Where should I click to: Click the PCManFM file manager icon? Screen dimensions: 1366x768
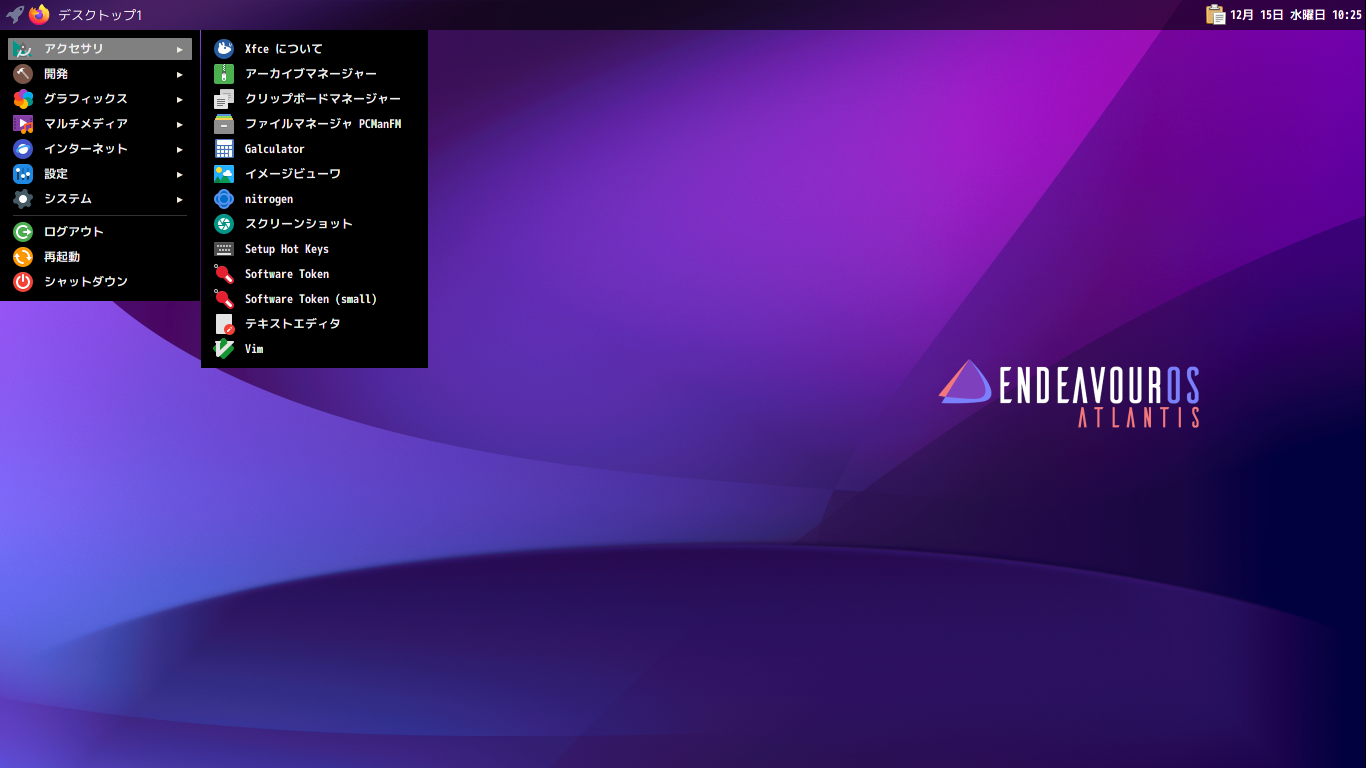point(224,124)
